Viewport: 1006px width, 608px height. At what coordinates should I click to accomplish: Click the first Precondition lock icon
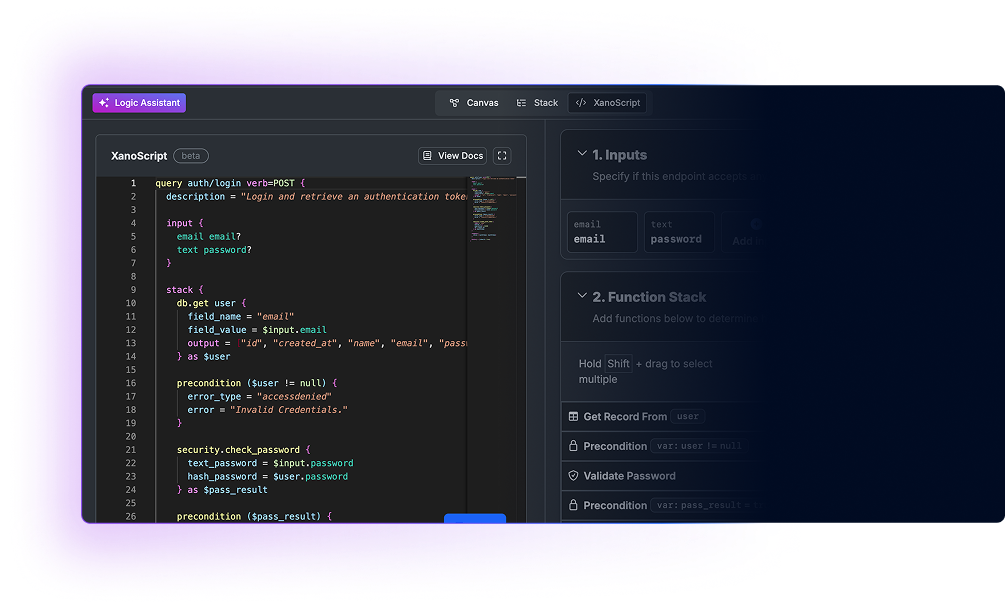(574, 446)
